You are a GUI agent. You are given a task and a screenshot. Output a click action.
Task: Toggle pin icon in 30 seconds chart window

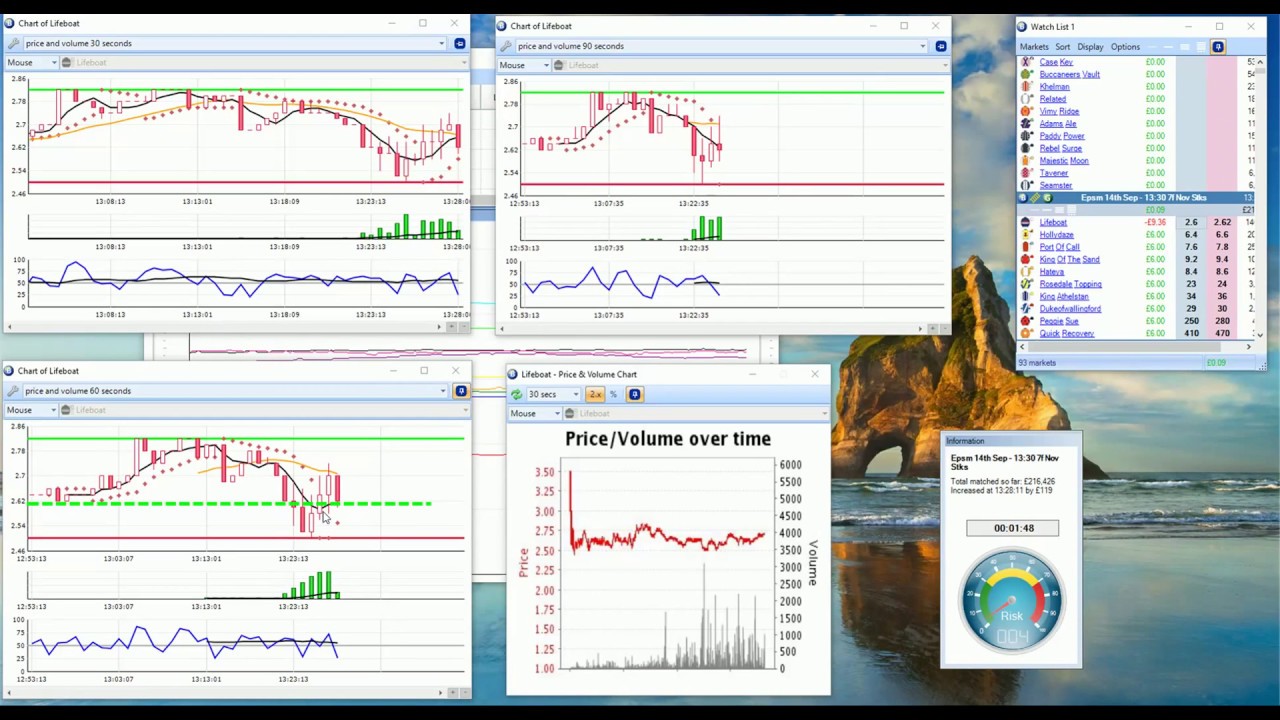460,43
